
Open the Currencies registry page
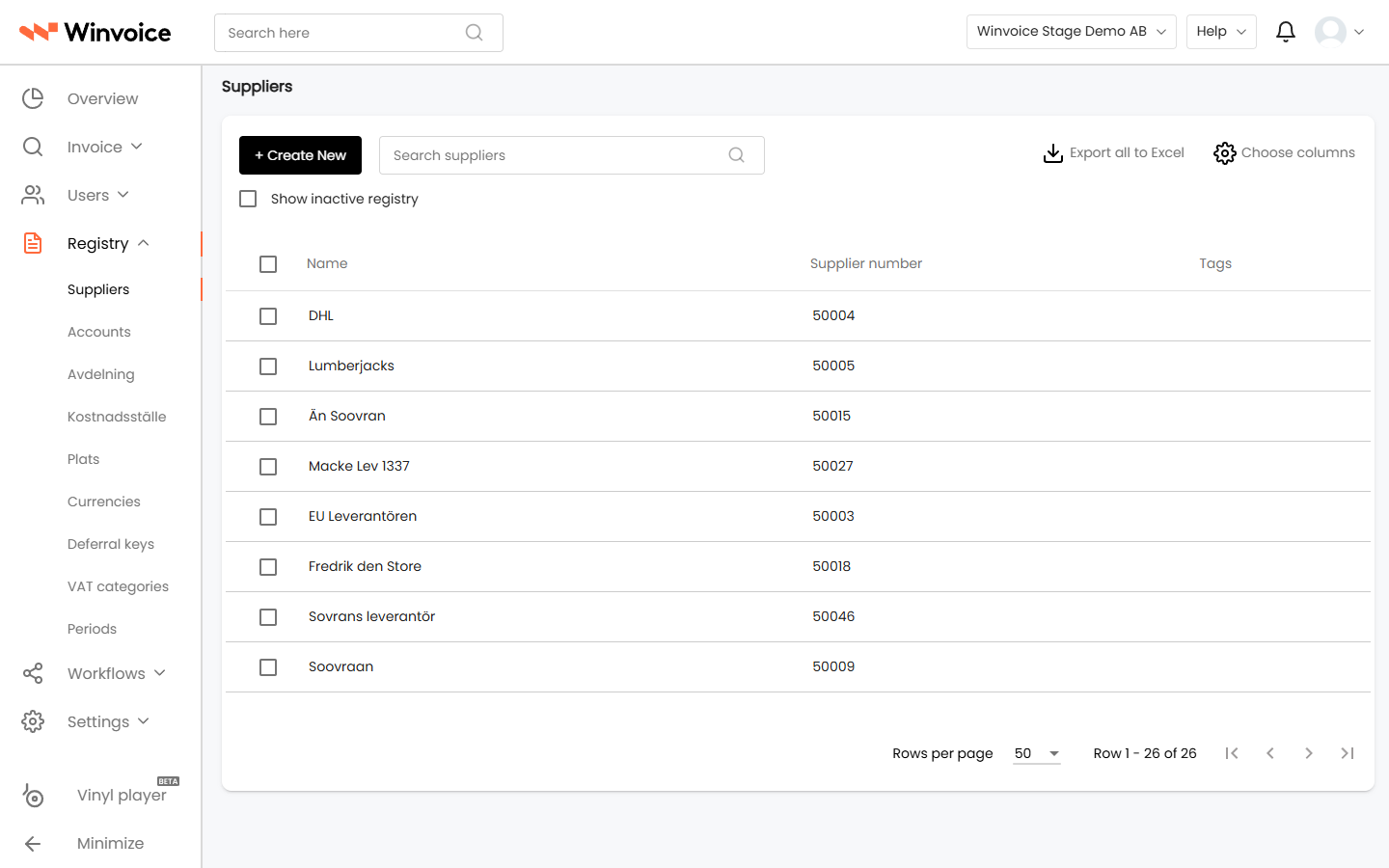pos(104,502)
